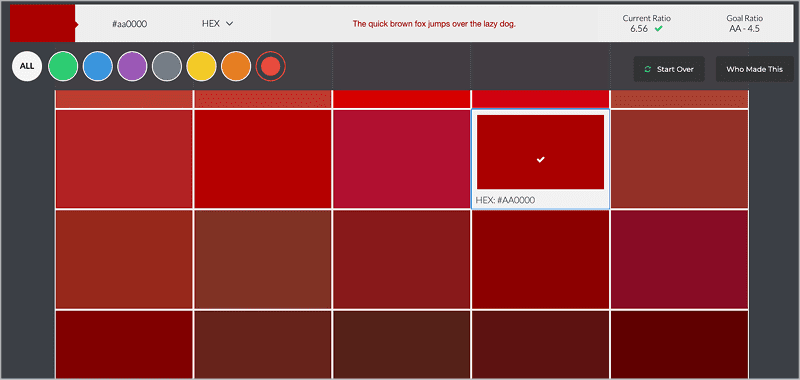The height and width of the screenshot is (380, 800).
Task: Select the darkest brown swatch in bottom row center
Action: 401,344
